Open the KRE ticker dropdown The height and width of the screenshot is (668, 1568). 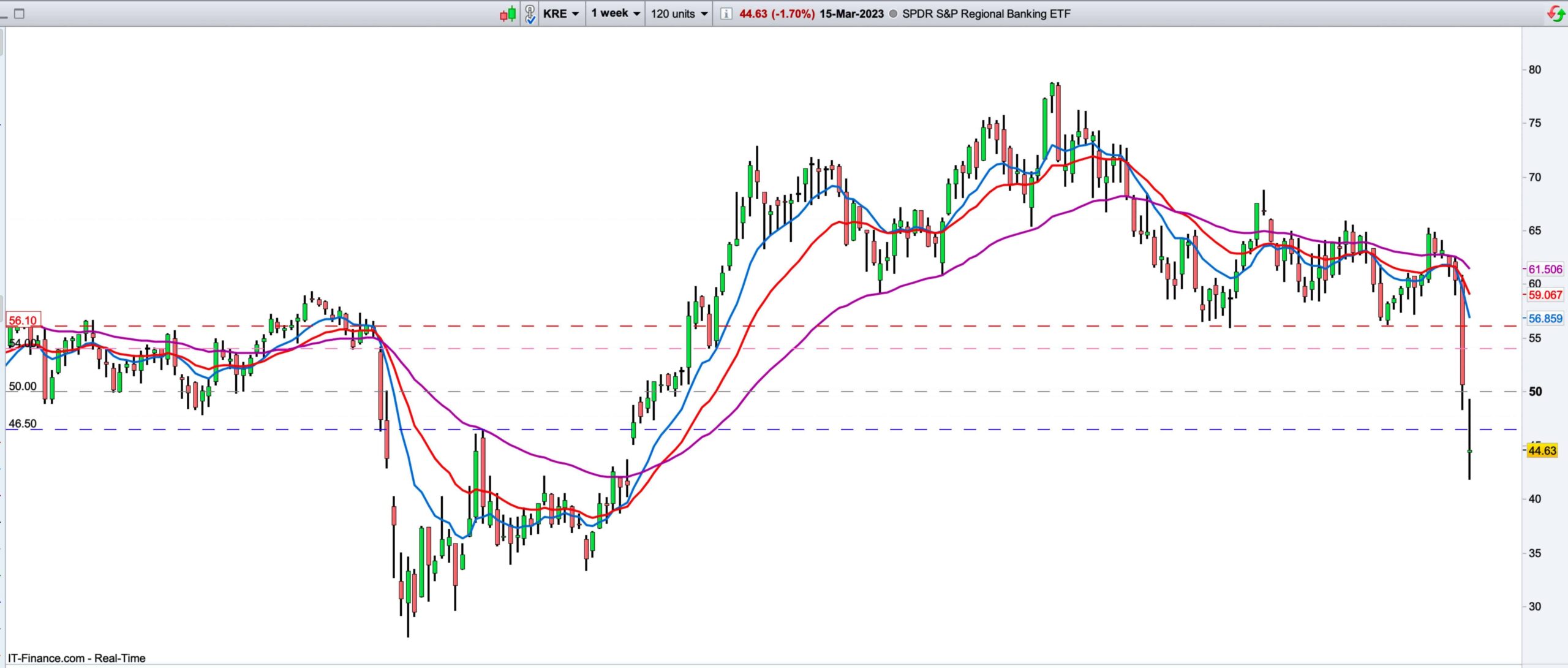(x=560, y=13)
